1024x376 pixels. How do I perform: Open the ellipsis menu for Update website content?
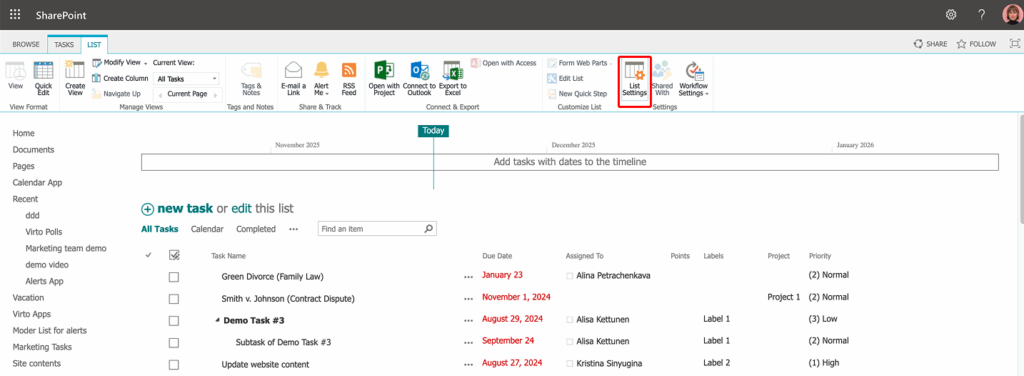point(468,364)
